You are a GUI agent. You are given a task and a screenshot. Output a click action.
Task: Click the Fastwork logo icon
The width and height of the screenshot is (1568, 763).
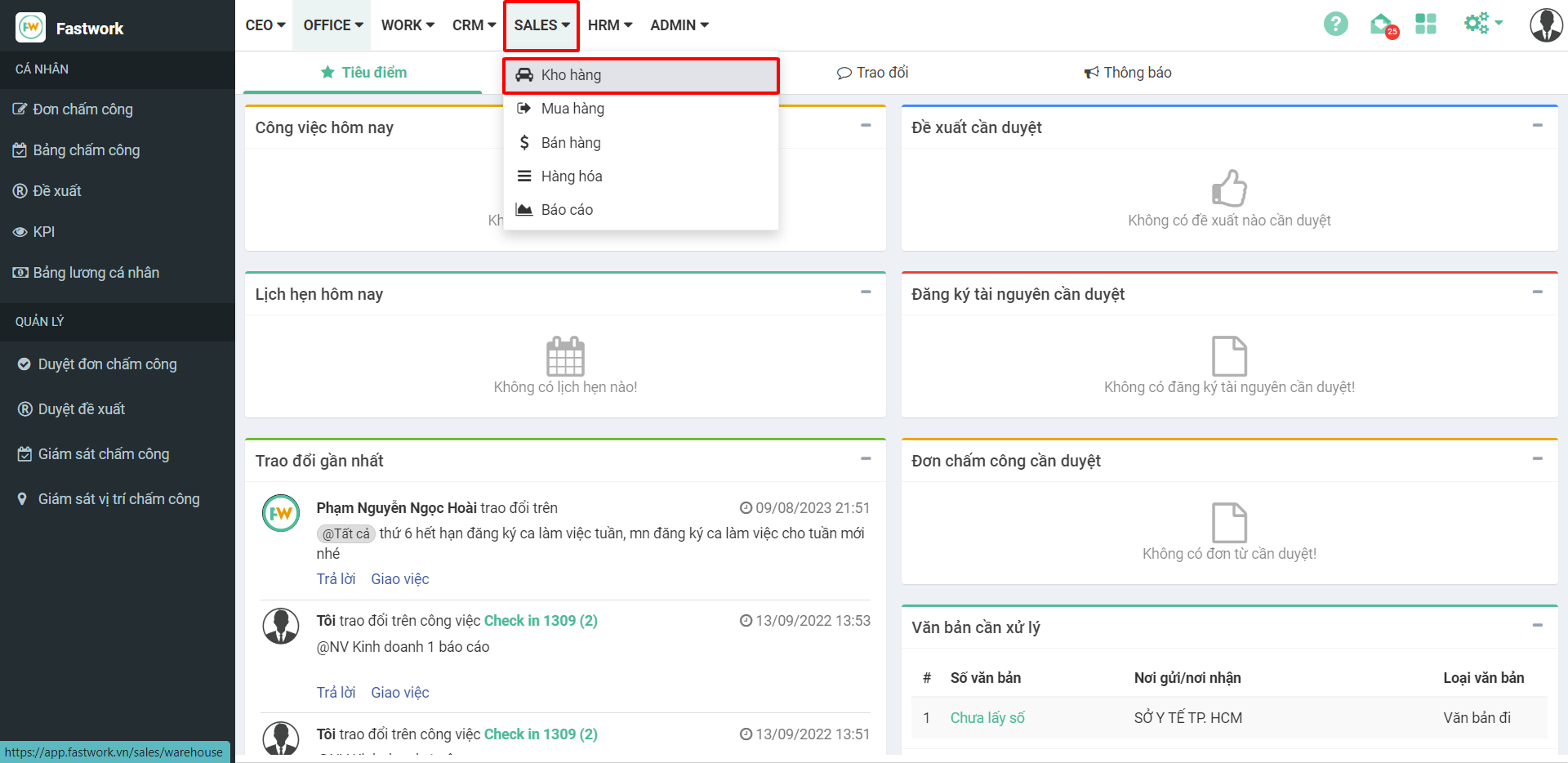click(x=31, y=28)
